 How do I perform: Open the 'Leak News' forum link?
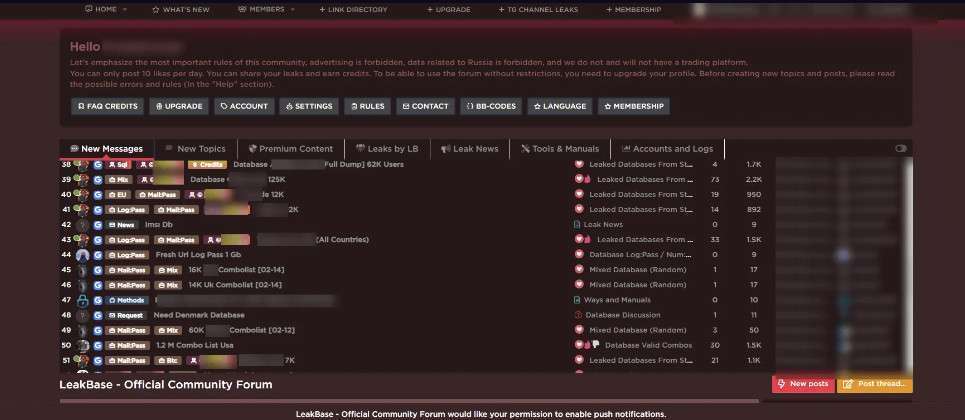(603, 225)
